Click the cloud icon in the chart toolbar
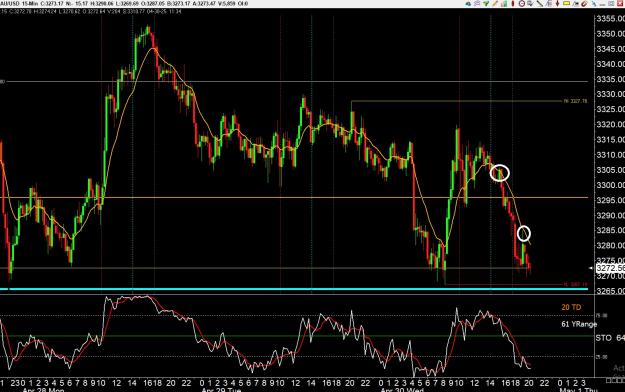 (x=468, y=4)
